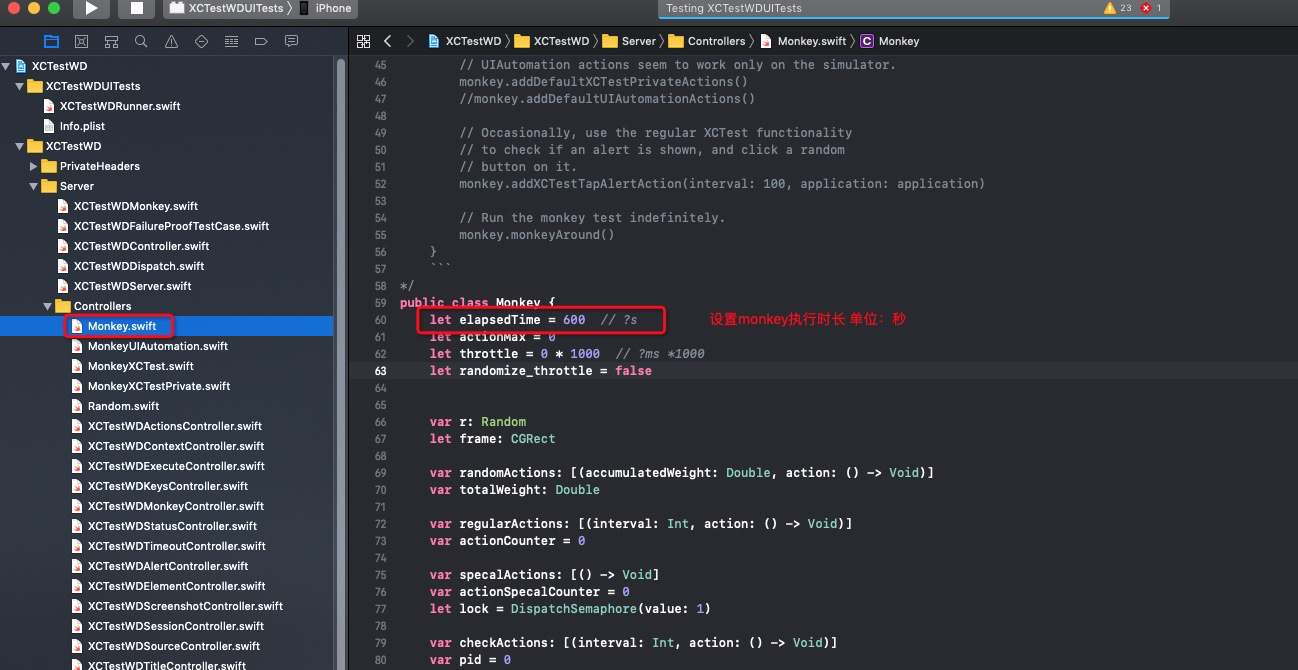
Task: Click the Testing XCTestWDUITests activity status
Action: click(x=734, y=8)
